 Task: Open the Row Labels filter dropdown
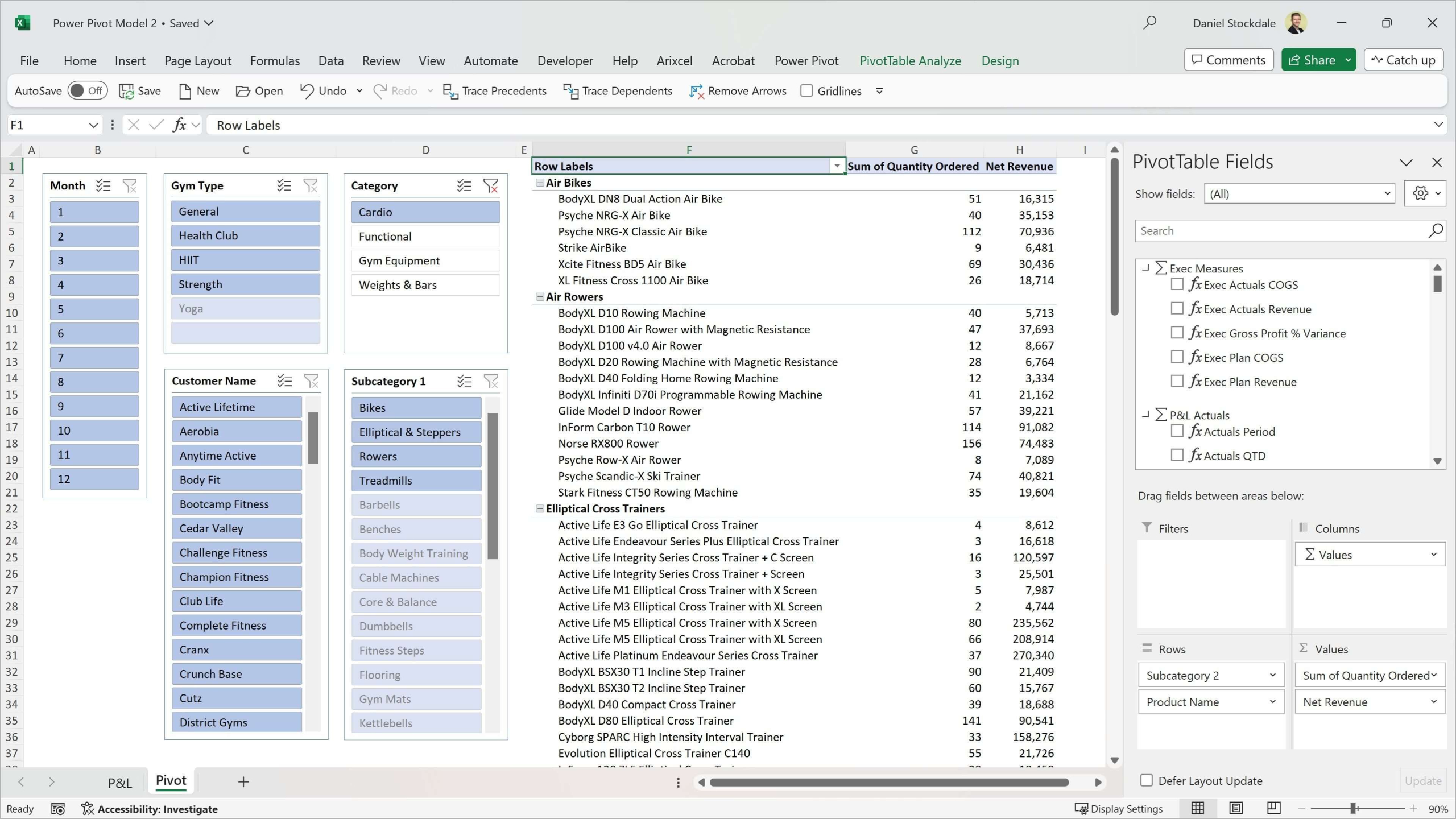[x=837, y=166]
